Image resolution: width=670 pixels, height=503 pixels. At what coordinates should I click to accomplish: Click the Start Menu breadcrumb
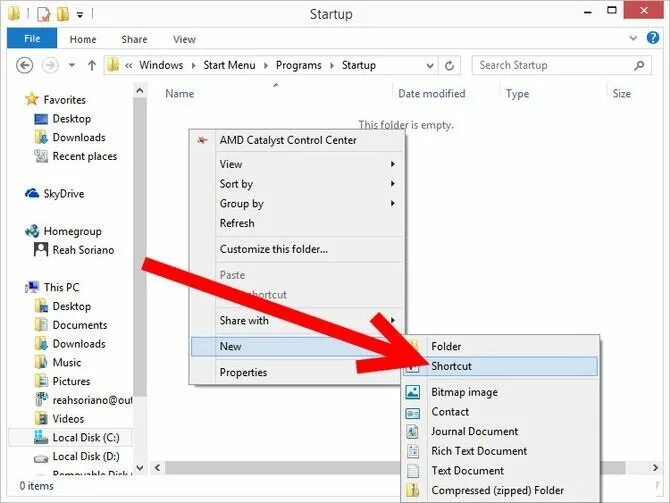pyautogui.click(x=229, y=65)
